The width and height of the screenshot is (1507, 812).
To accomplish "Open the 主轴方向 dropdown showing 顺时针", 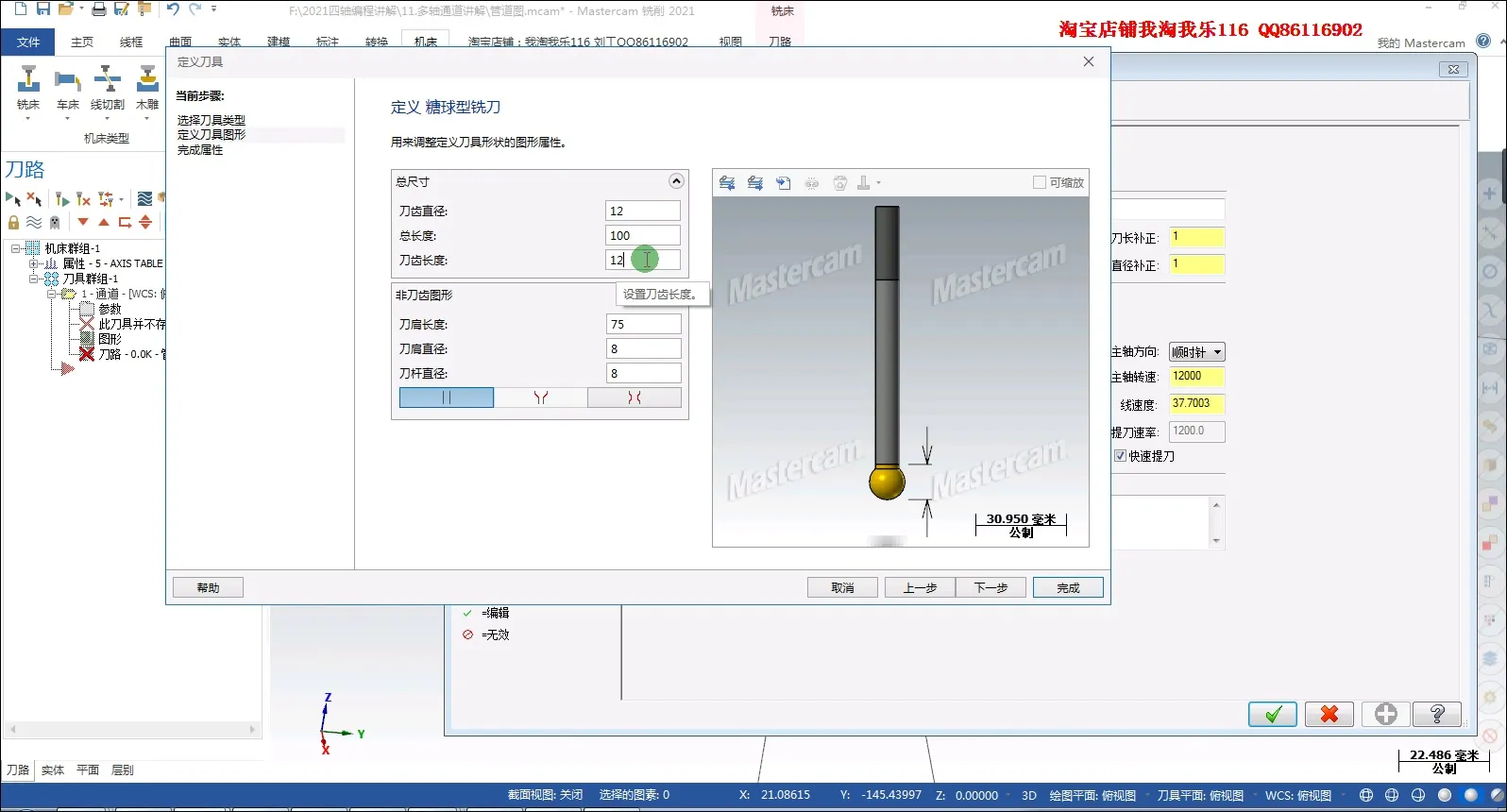I will tap(1197, 352).
